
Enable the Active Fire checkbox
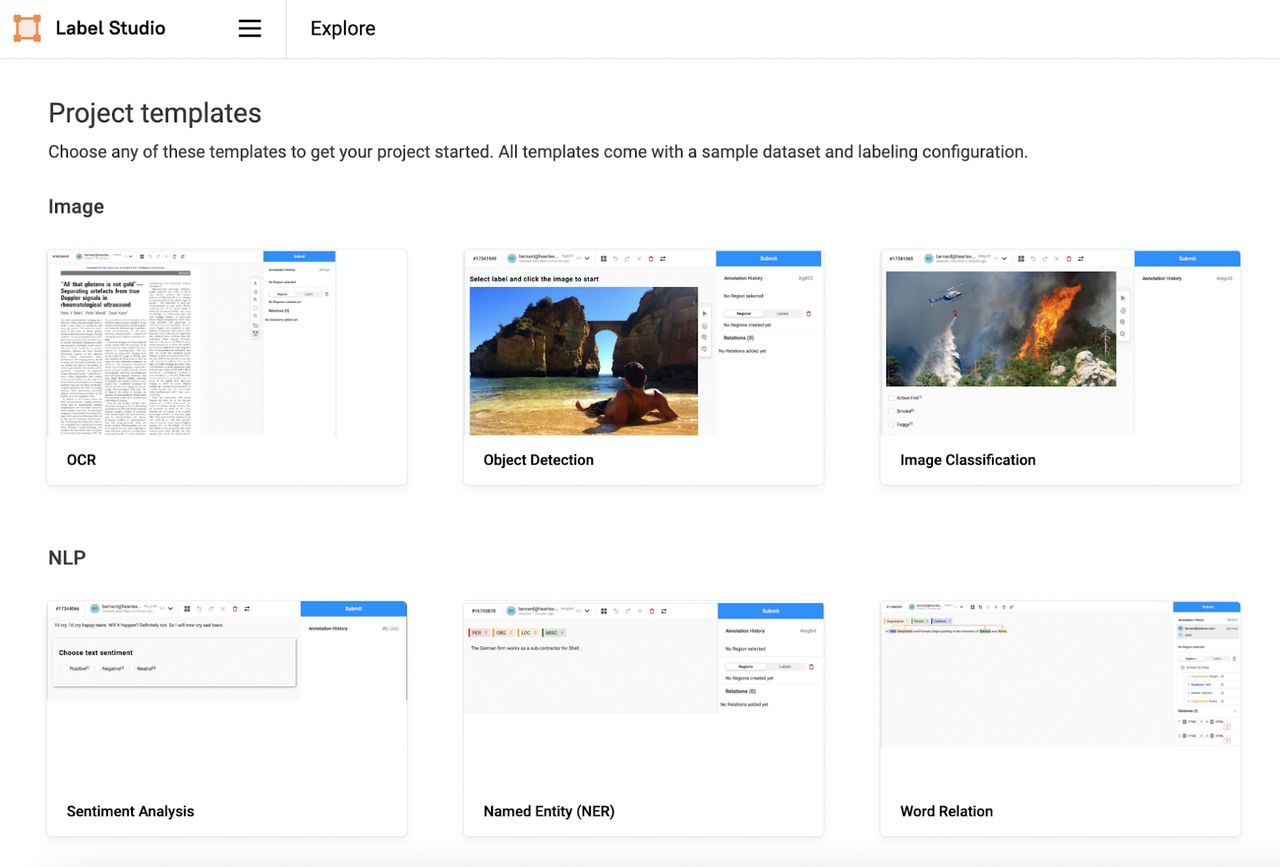click(x=891, y=397)
